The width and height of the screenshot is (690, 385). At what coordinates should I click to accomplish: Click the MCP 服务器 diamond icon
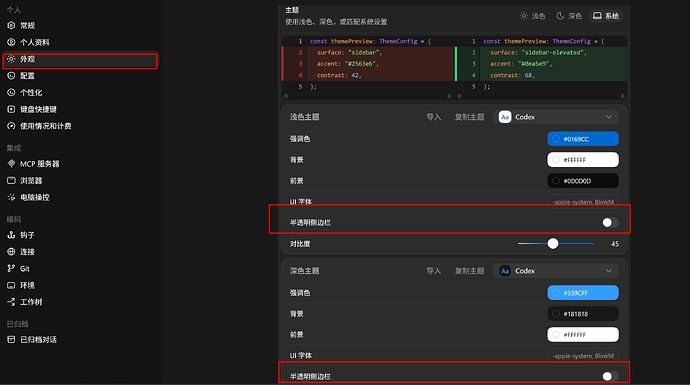(11, 164)
